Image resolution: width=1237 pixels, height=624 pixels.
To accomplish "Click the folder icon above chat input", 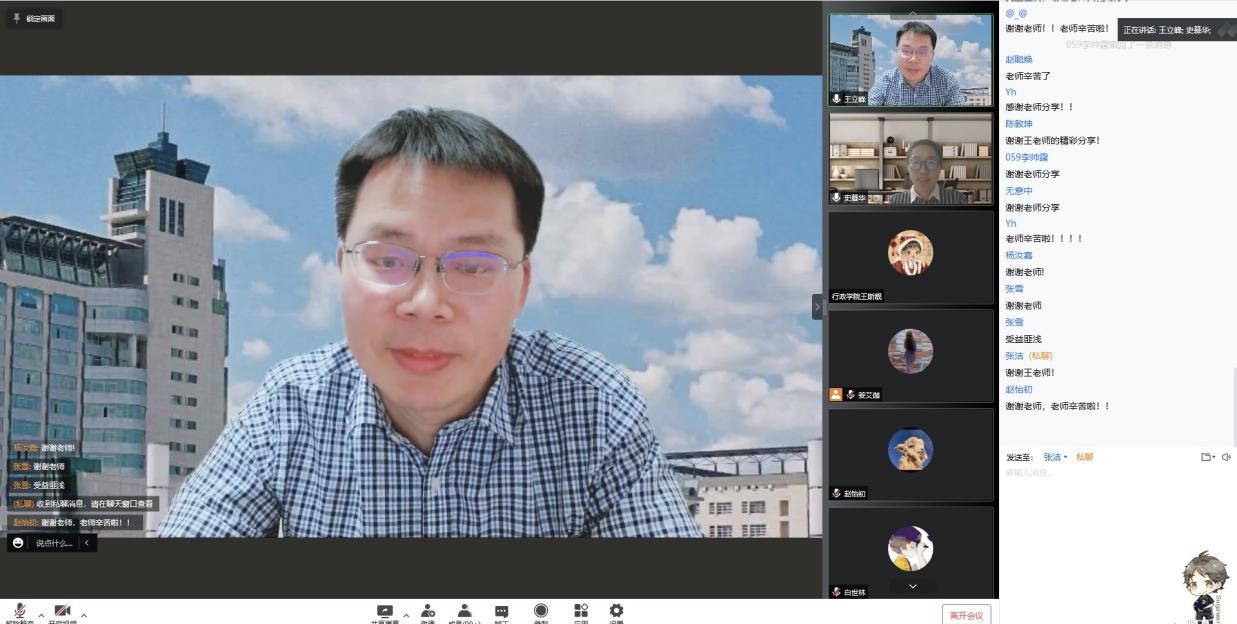I will 1207,457.
